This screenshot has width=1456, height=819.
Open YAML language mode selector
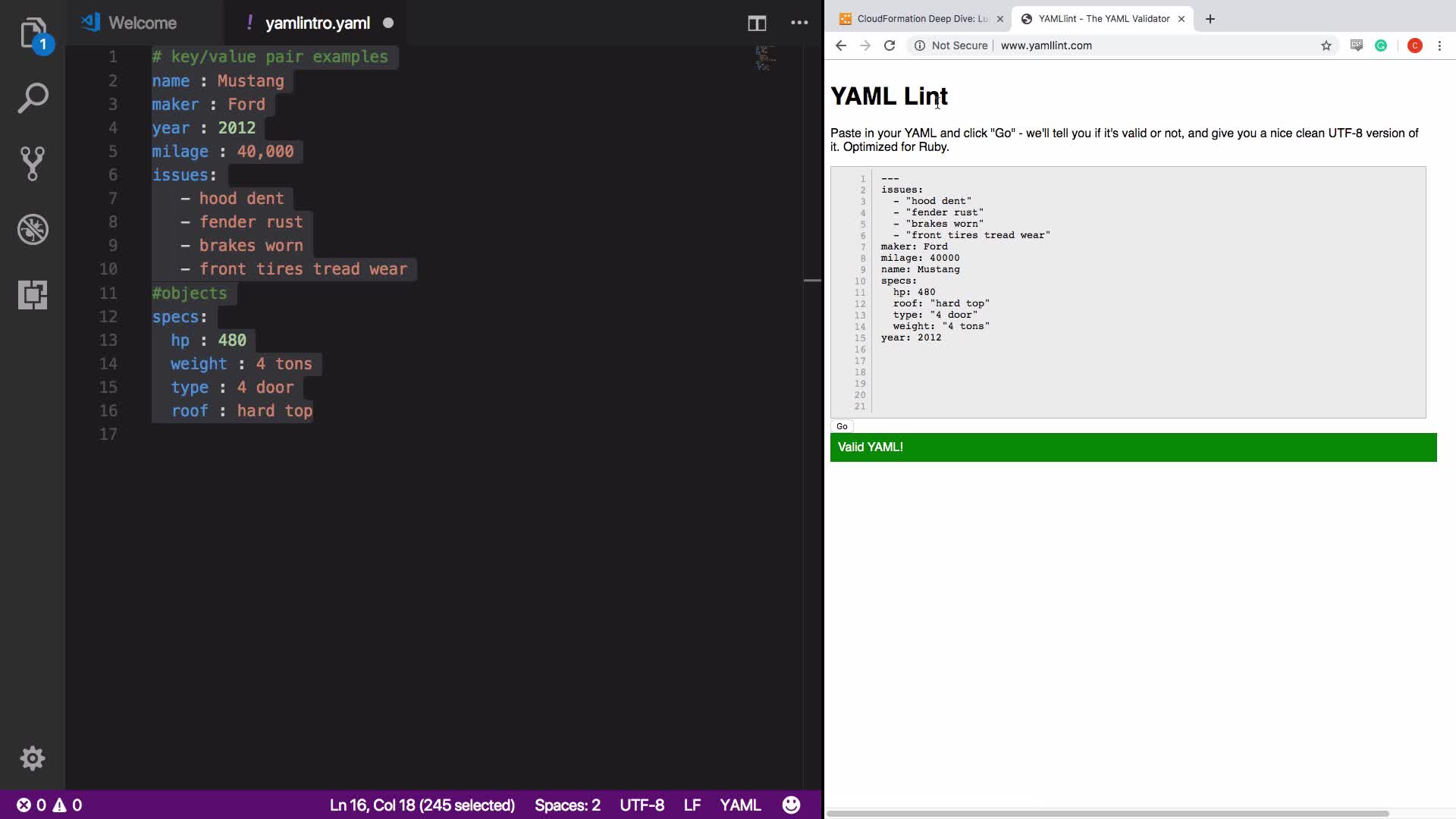739,805
